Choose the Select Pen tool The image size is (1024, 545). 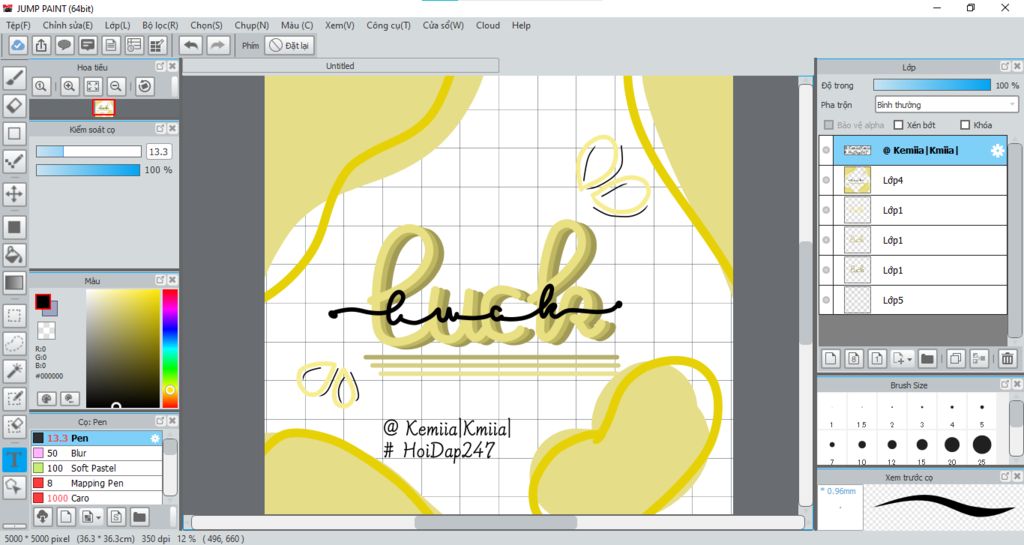pyautogui.click(x=14, y=399)
